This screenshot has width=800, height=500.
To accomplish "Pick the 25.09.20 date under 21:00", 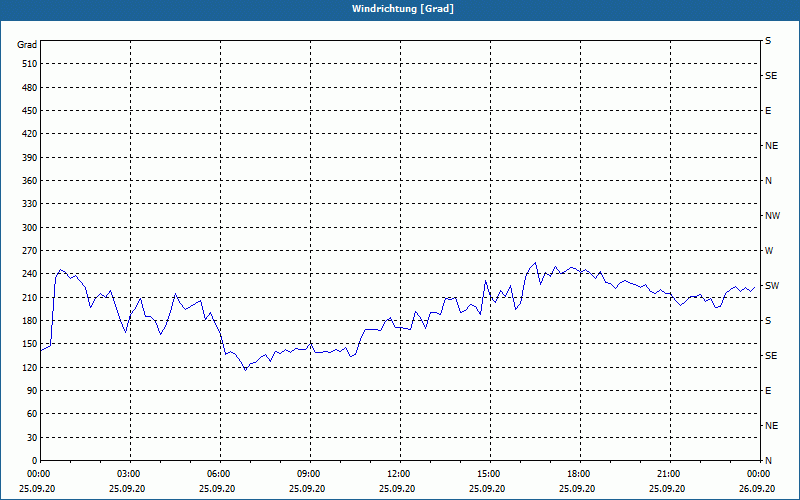I will [667, 489].
